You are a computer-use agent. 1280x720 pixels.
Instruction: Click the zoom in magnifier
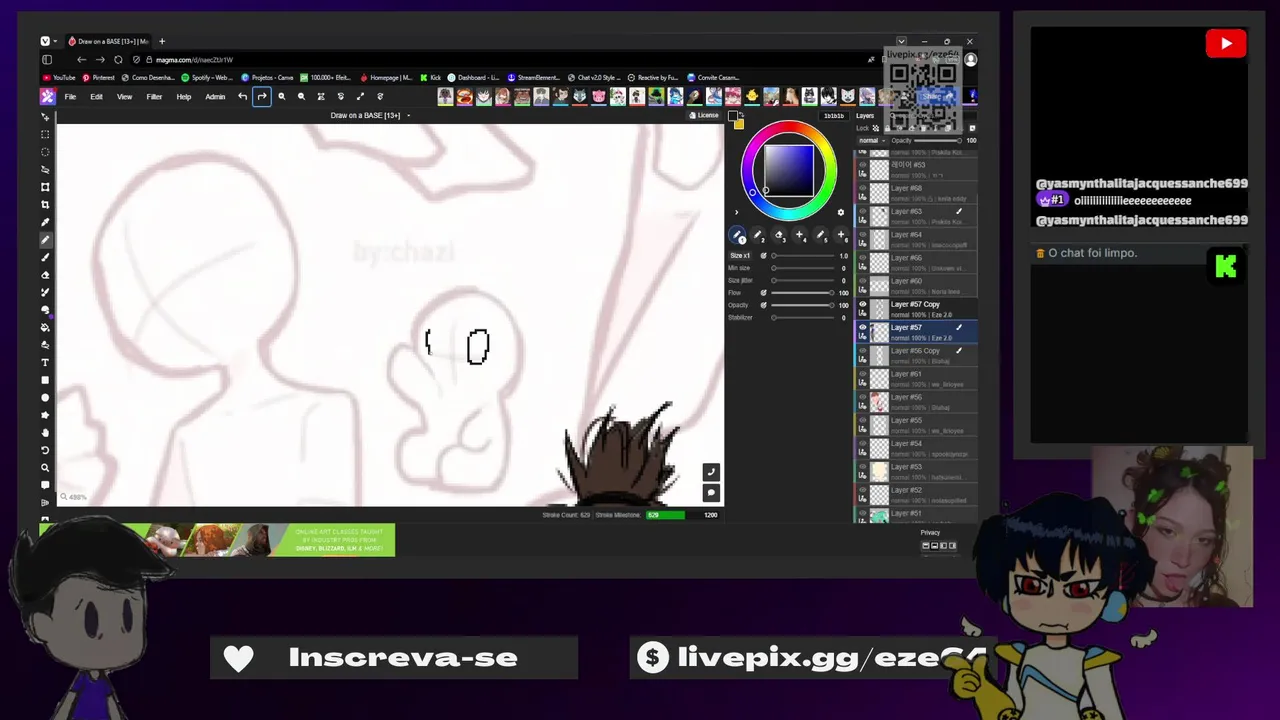pos(282,97)
